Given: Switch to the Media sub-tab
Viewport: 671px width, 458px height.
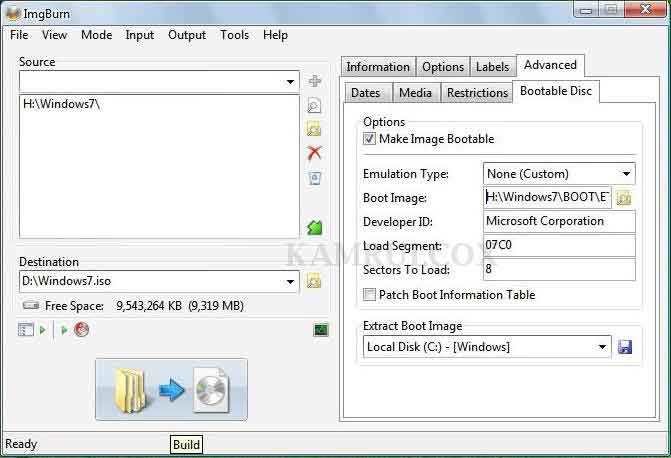Looking at the screenshot, I should pos(416,93).
